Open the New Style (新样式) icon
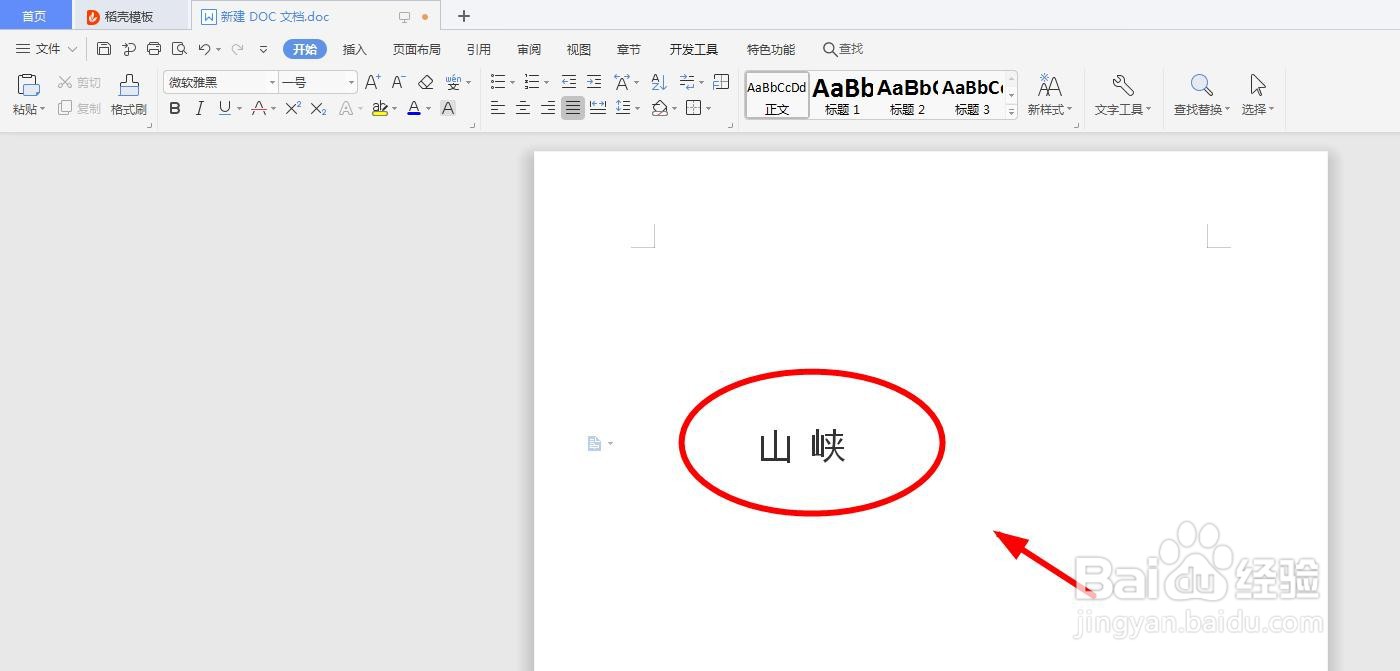Screen dimensions: 1400x671 click(1050, 95)
